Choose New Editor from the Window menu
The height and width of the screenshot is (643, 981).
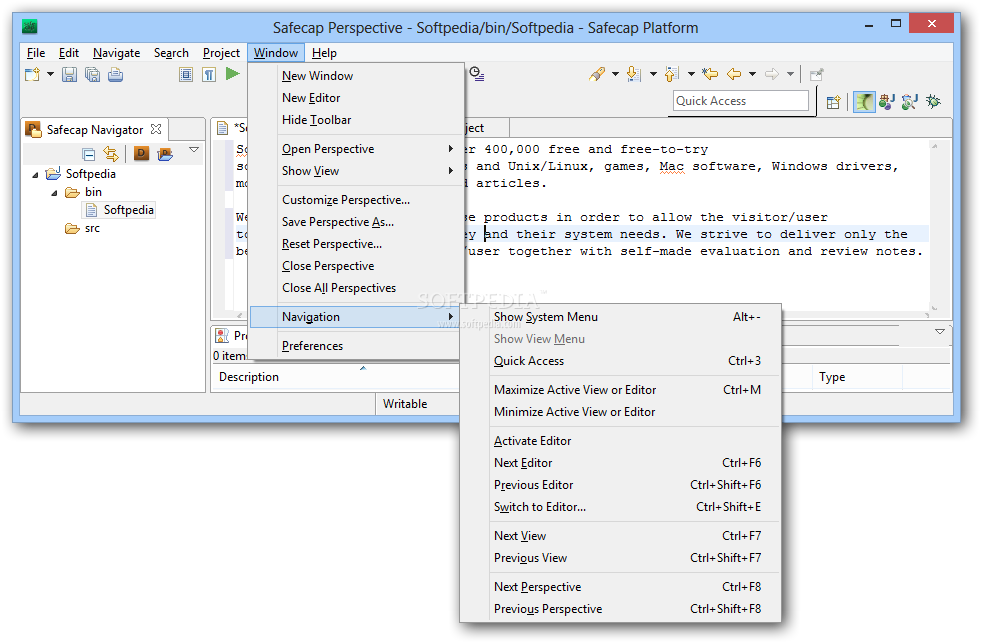[357, 98]
